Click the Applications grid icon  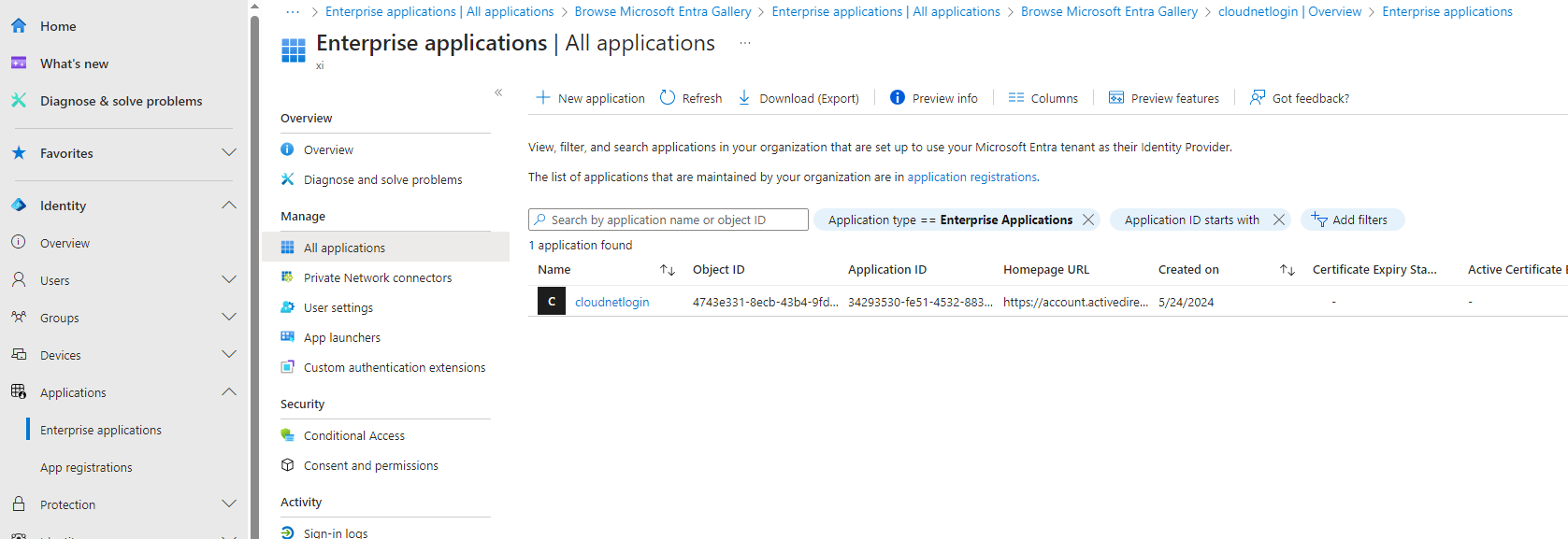click(x=19, y=391)
